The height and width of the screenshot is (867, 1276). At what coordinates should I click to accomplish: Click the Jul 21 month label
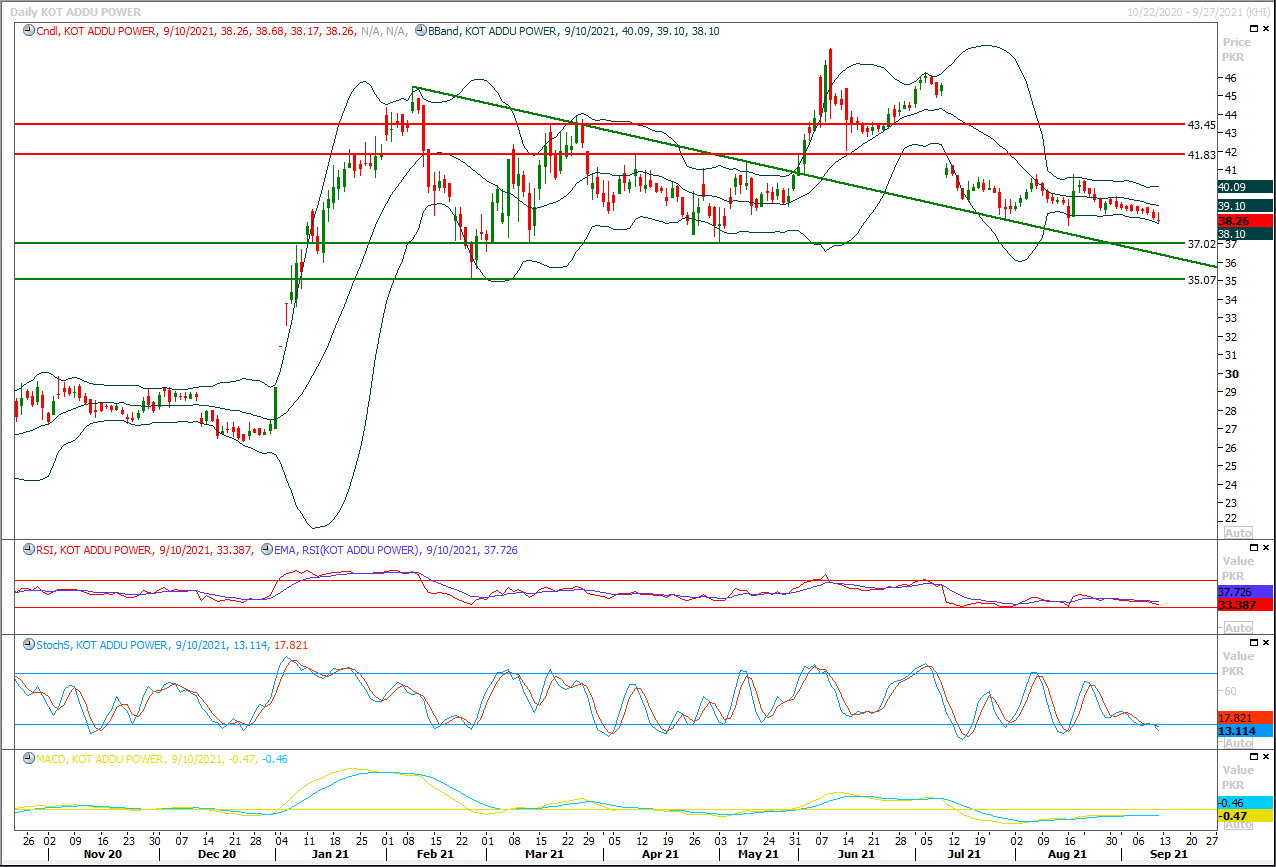963,855
